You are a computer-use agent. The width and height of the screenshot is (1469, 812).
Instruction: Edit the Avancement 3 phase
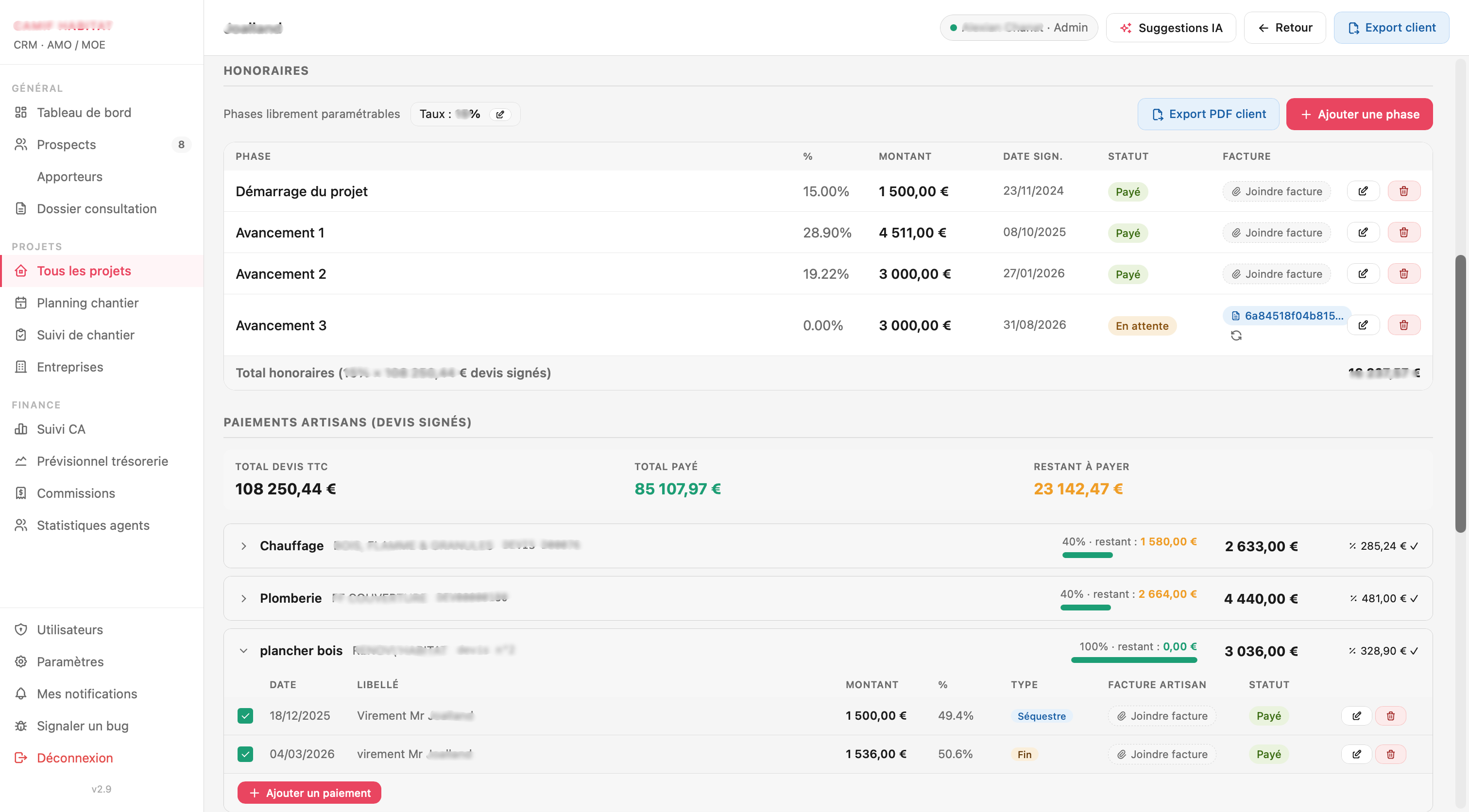(x=1363, y=325)
